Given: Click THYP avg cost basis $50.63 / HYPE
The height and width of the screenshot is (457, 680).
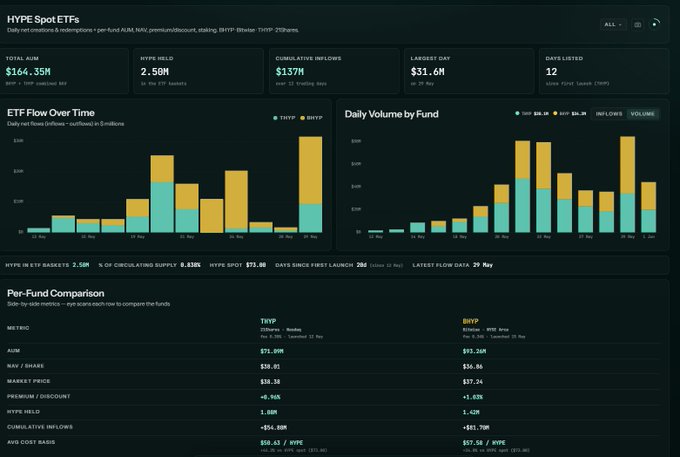Looking at the screenshot, I should pyautogui.click(x=281, y=443).
